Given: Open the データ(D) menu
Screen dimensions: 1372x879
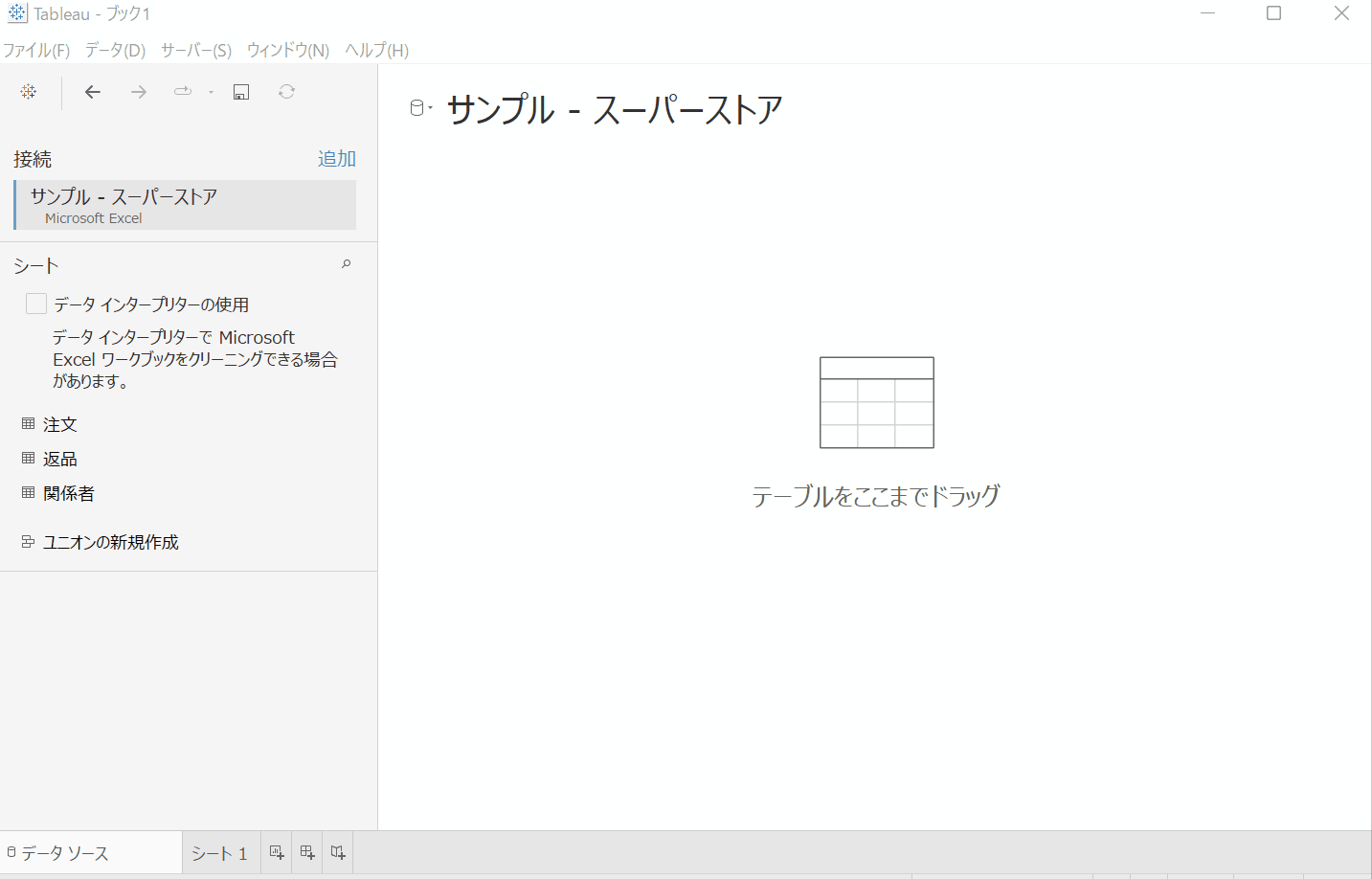Looking at the screenshot, I should tap(115, 50).
